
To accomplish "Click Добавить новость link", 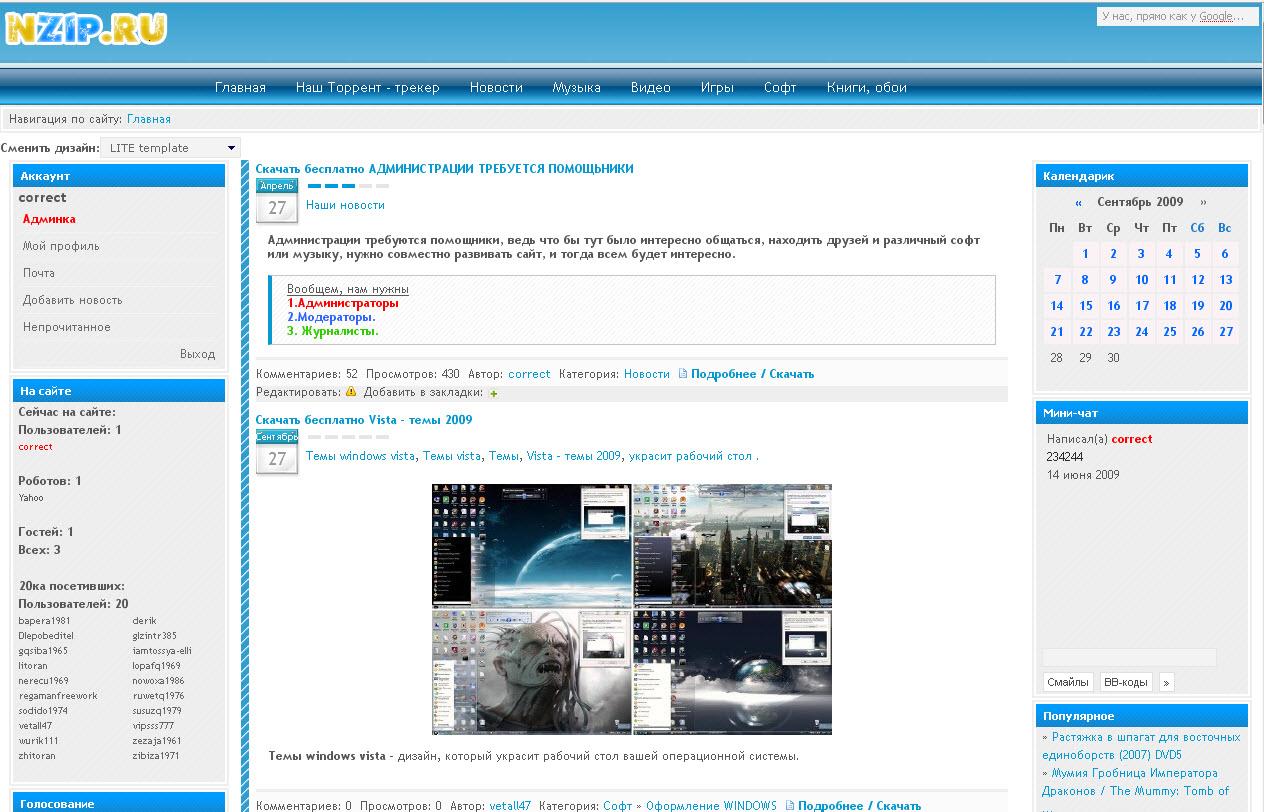I will pyautogui.click(x=72, y=300).
